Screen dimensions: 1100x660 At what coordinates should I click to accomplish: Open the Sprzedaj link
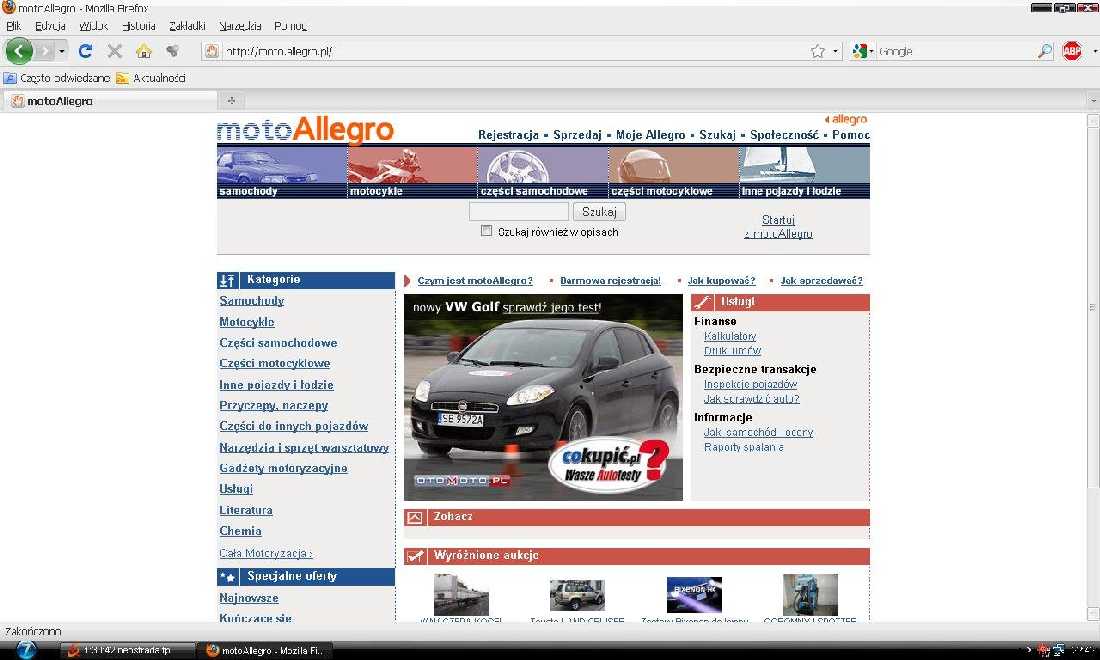[x=577, y=135]
